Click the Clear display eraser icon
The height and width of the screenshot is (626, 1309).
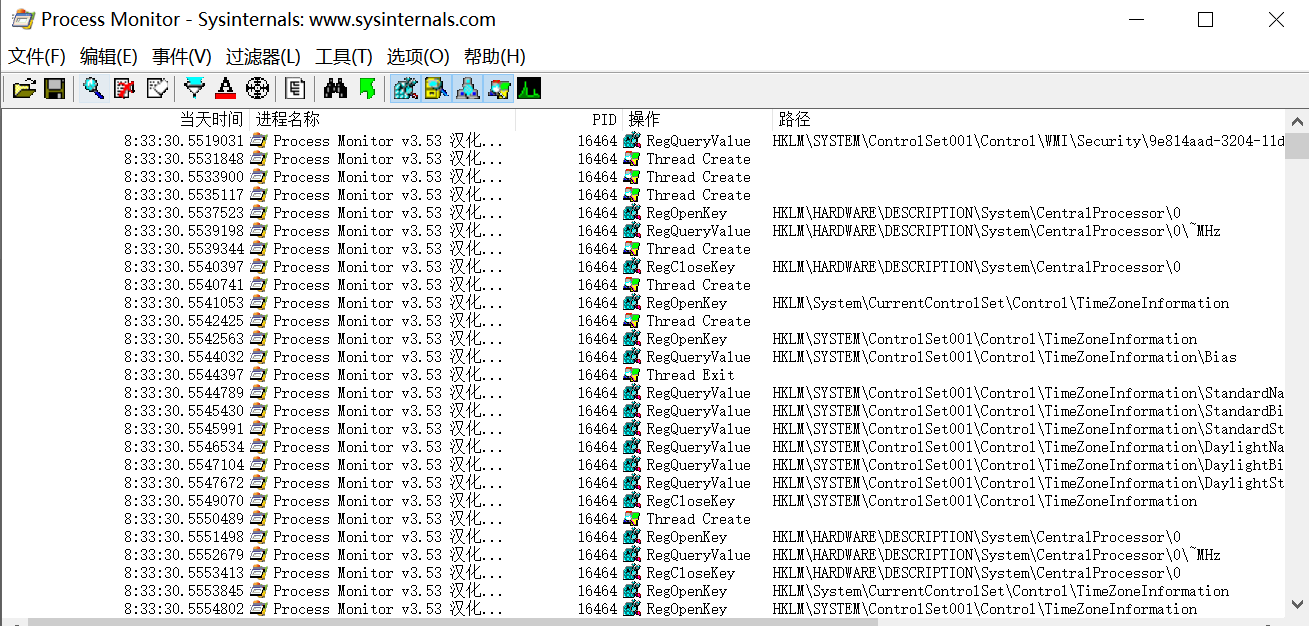click(x=157, y=89)
